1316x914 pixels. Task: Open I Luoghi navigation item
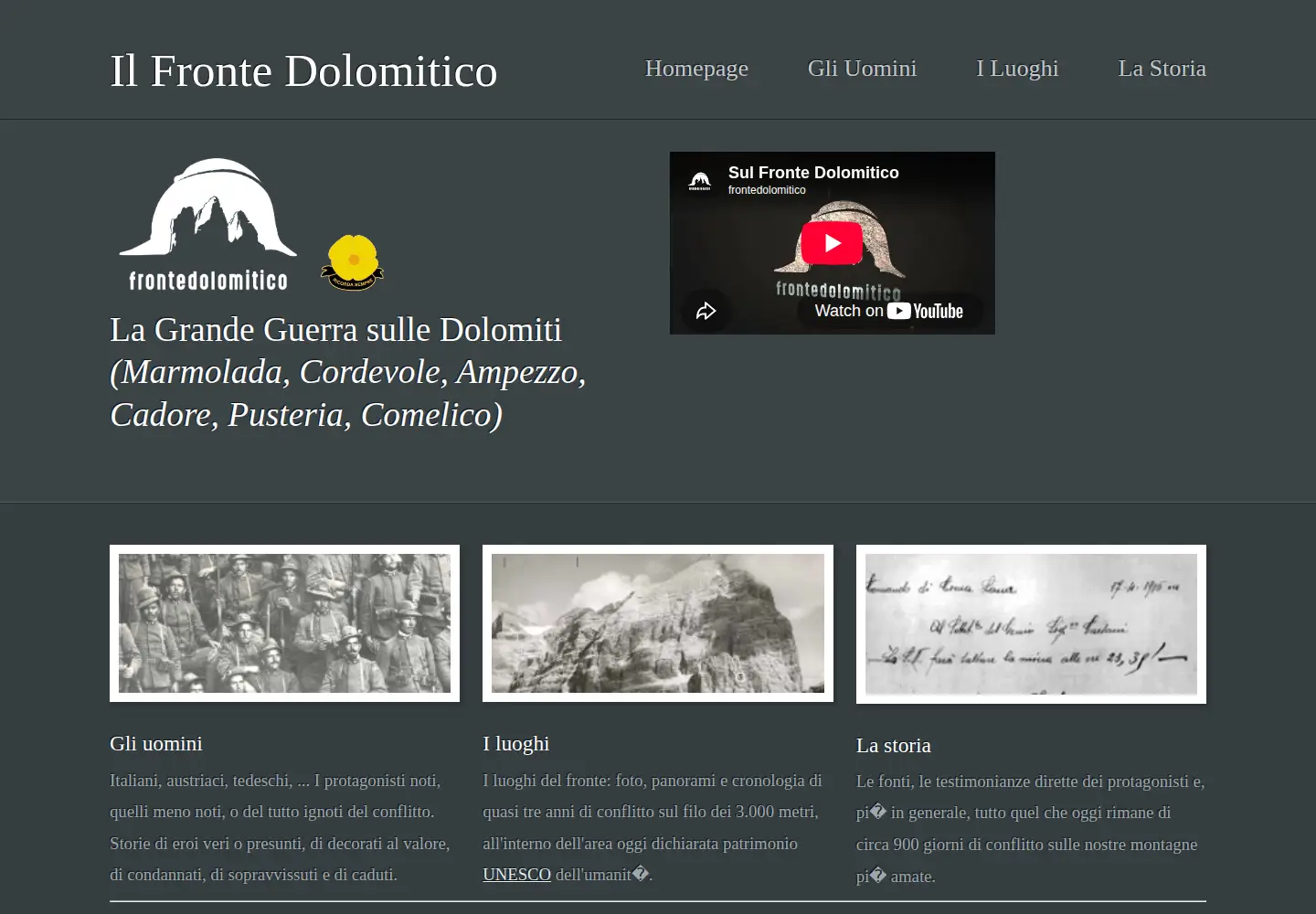(1017, 69)
